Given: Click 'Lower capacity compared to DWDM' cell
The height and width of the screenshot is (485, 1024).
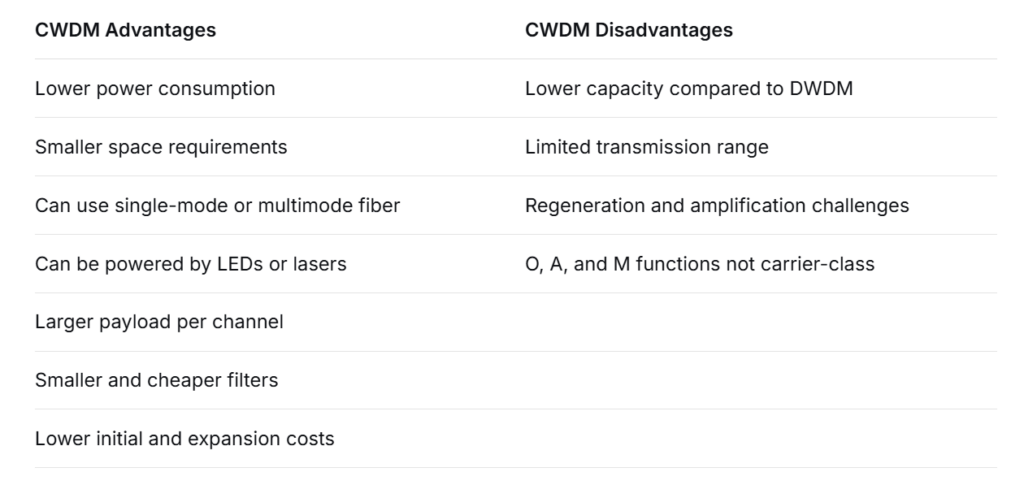Looking at the screenshot, I should click(688, 88).
